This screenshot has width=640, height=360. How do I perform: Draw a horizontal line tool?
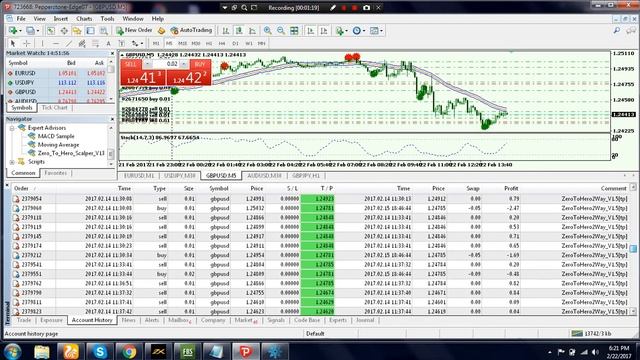[x=56, y=43]
